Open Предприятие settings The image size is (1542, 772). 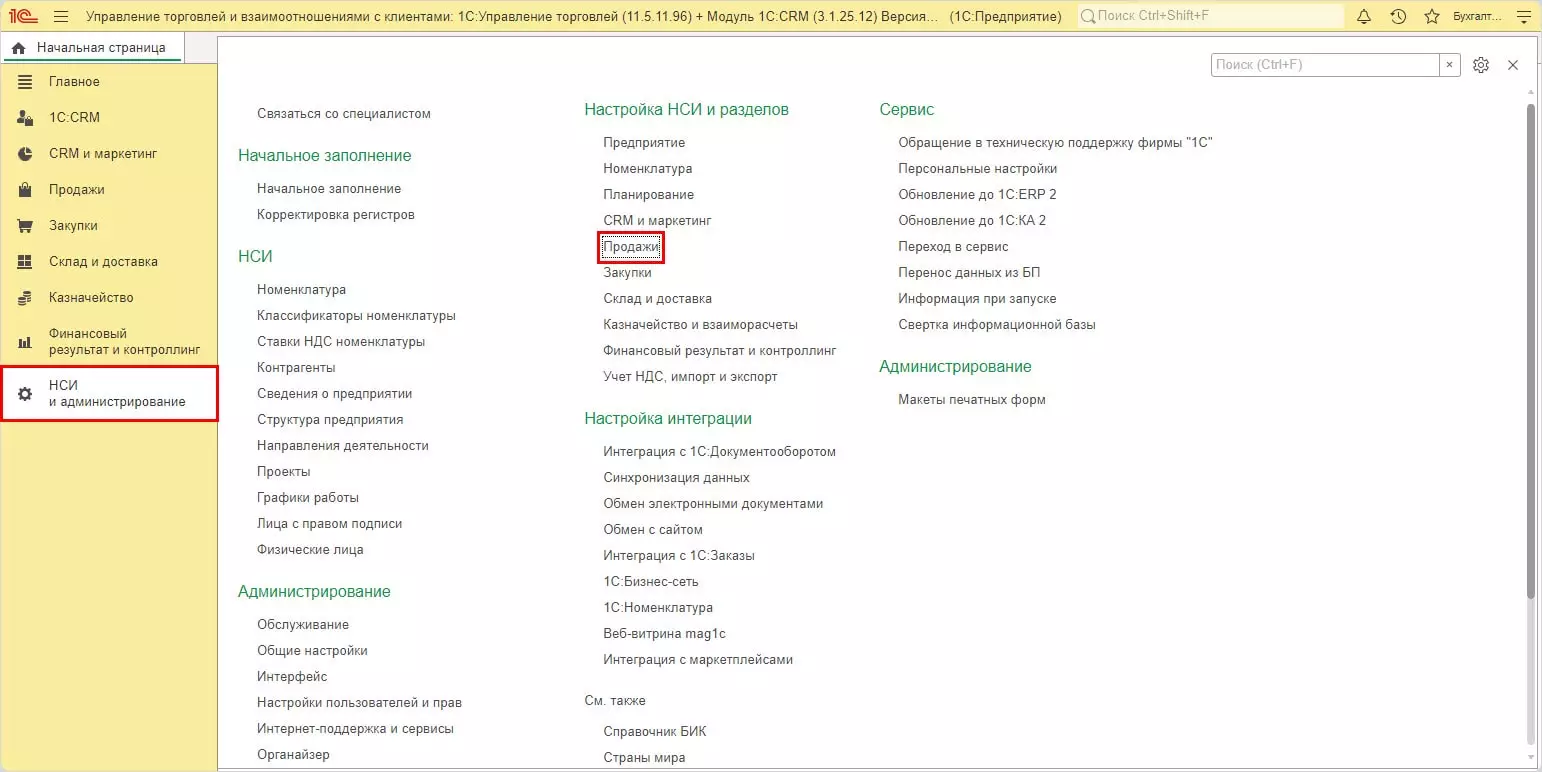(x=644, y=143)
